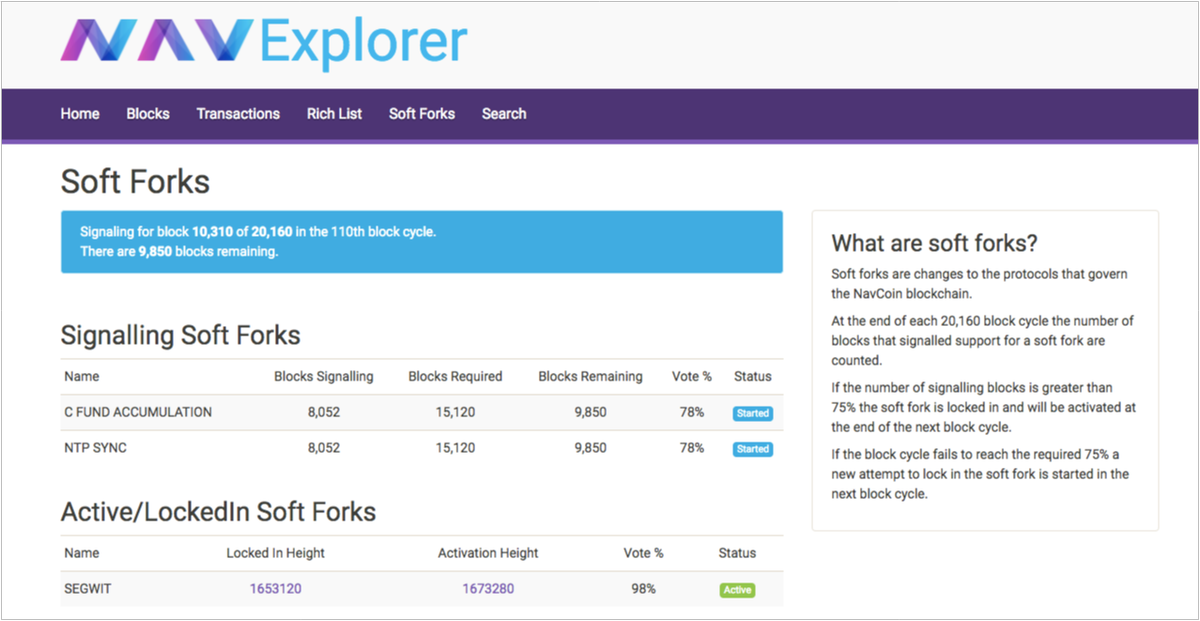Click 8,052 blocks signalling in NTP SYNC row
The image size is (1200, 621).
[x=324, y=448]
